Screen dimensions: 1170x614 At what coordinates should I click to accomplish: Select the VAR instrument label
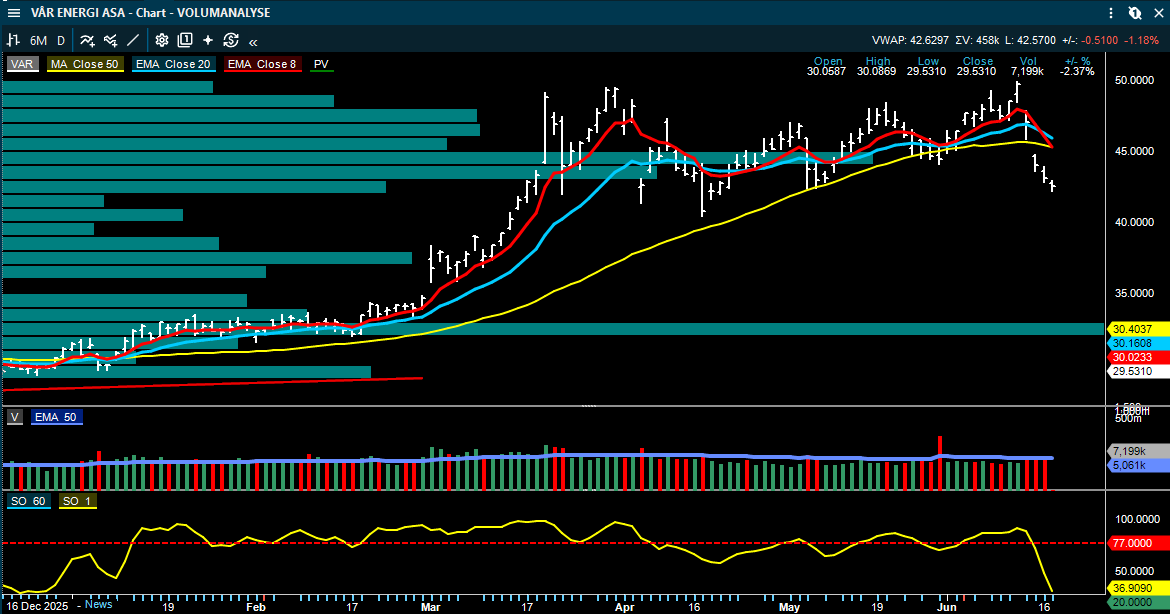(22, 64)
